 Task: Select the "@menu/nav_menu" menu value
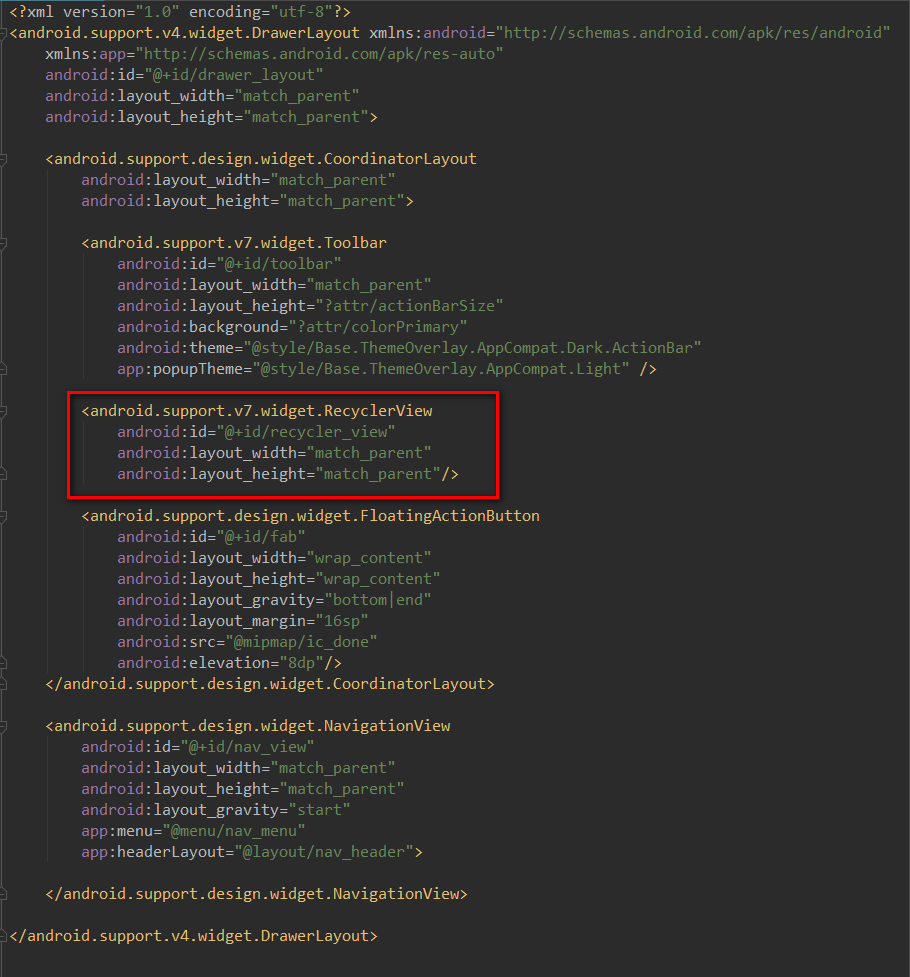point(234,831)
